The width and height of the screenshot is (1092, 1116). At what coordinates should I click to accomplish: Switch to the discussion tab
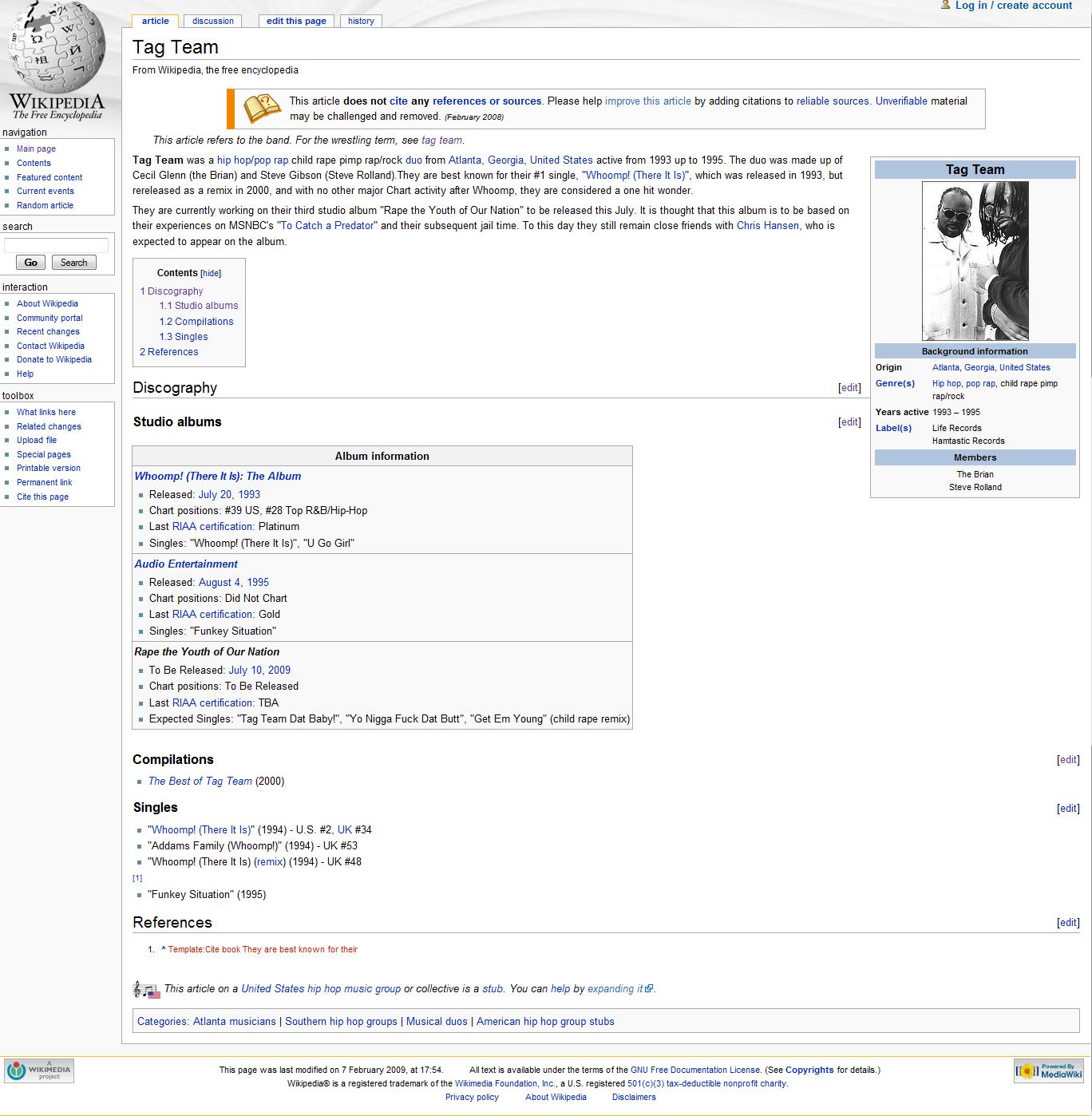pos(213,21)
